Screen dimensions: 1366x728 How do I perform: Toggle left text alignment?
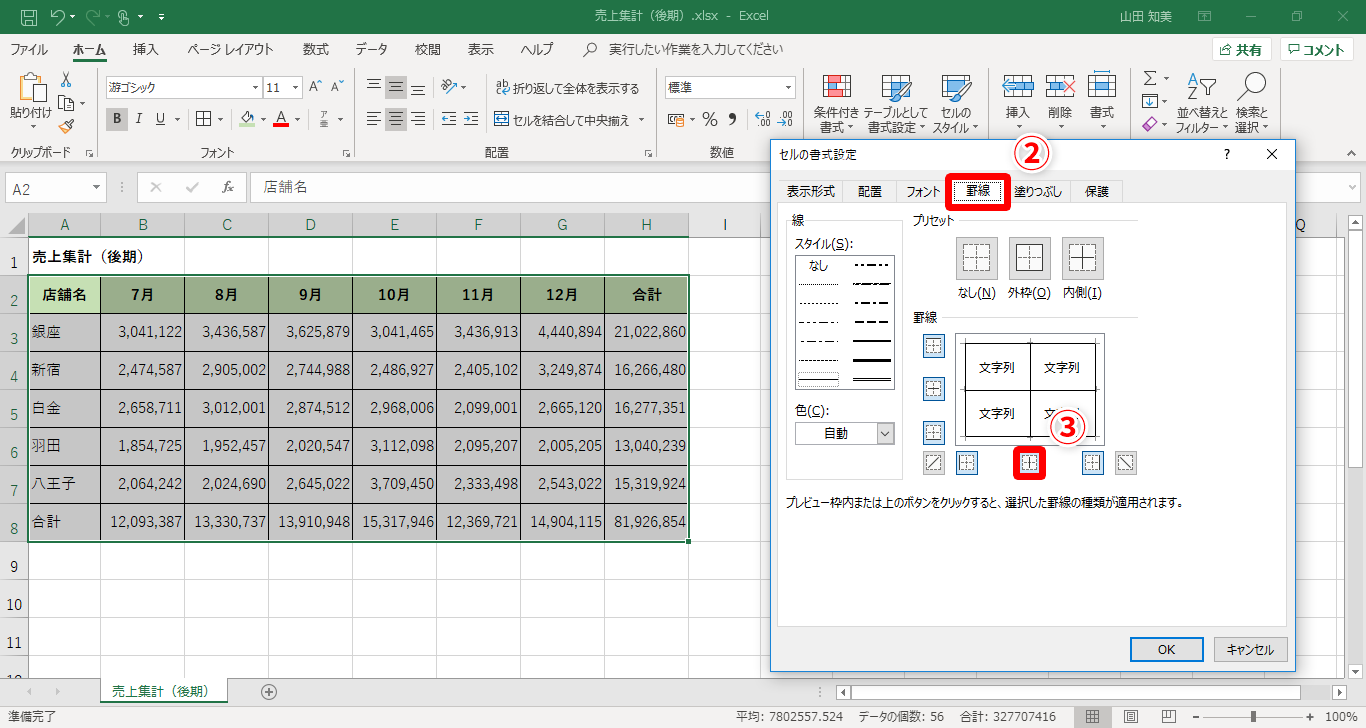point(373,119)
